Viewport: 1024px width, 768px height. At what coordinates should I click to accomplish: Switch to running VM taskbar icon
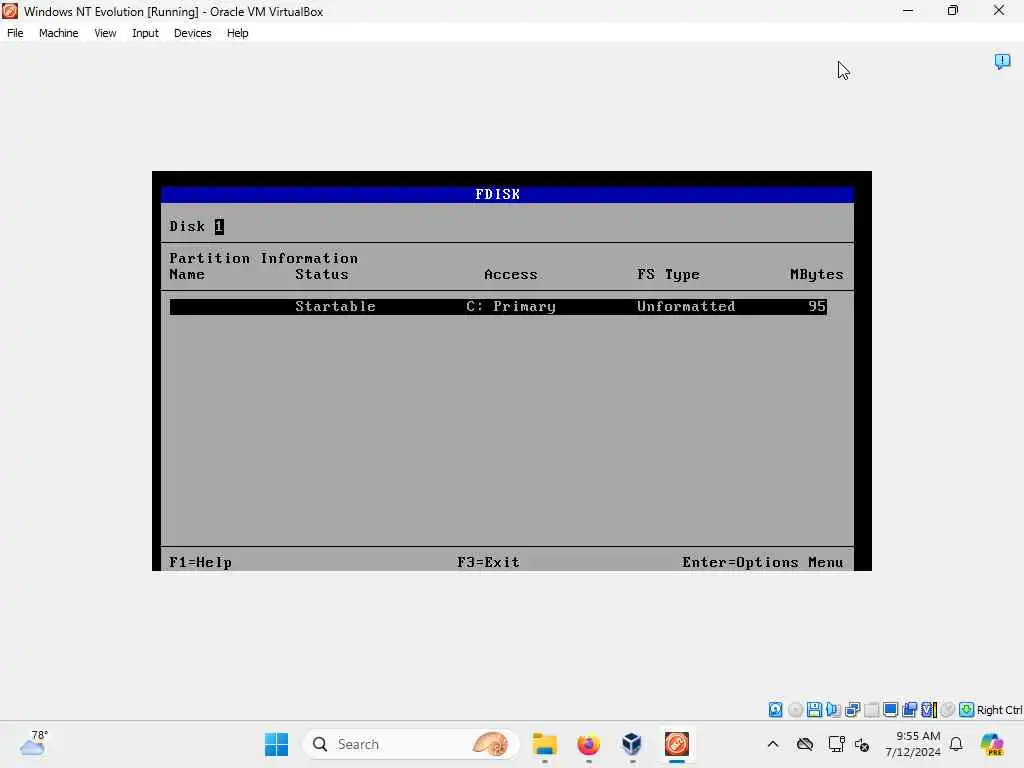tap(677, 744)
